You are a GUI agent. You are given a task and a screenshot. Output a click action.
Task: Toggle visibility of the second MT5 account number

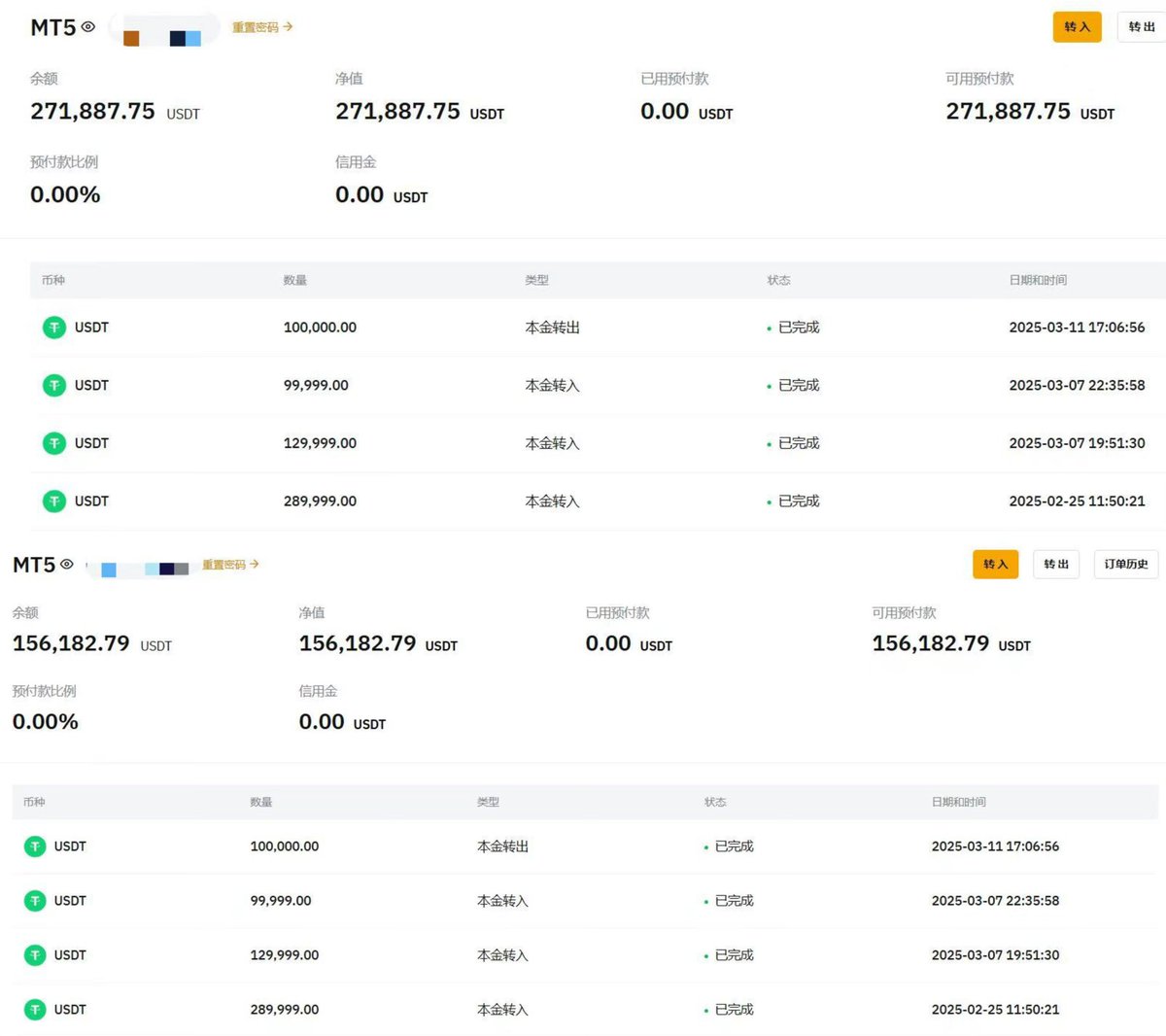tap(65, 565)
